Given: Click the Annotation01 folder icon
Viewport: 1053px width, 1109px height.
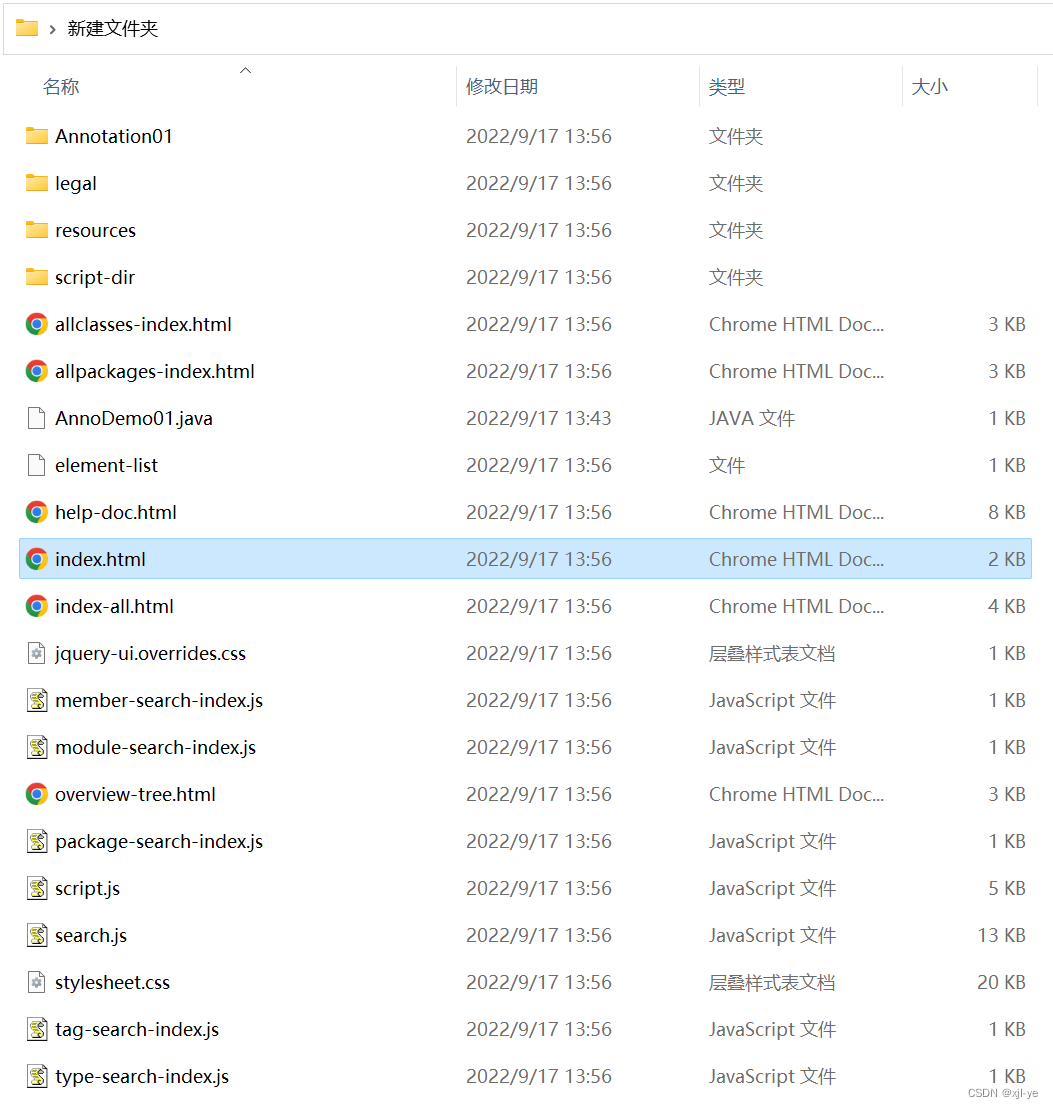Looking at the screenshot, I should pyautogui.click(x=37, y=136).
